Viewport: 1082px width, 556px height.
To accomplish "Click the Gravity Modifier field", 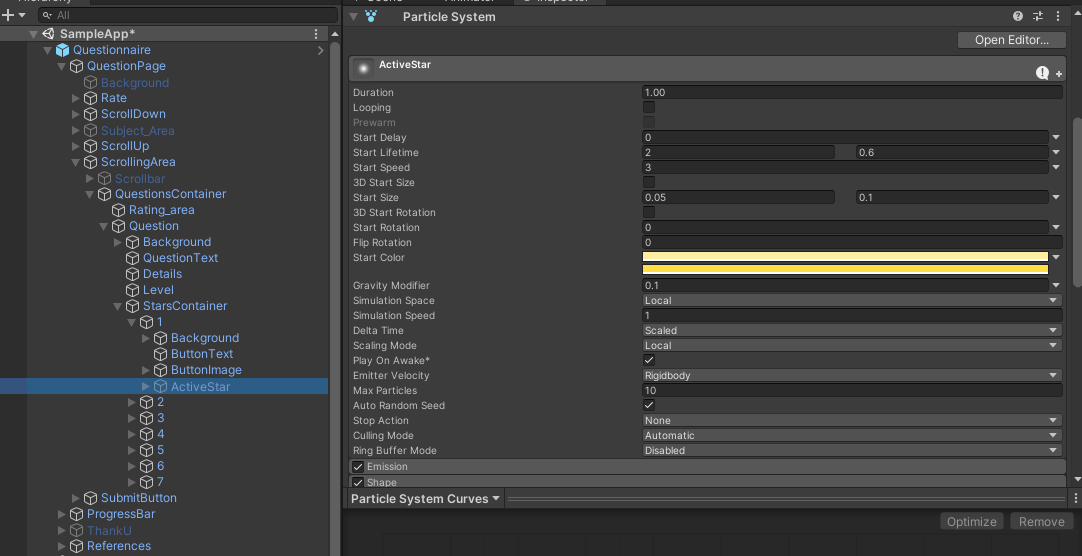I will click(845, 286).
